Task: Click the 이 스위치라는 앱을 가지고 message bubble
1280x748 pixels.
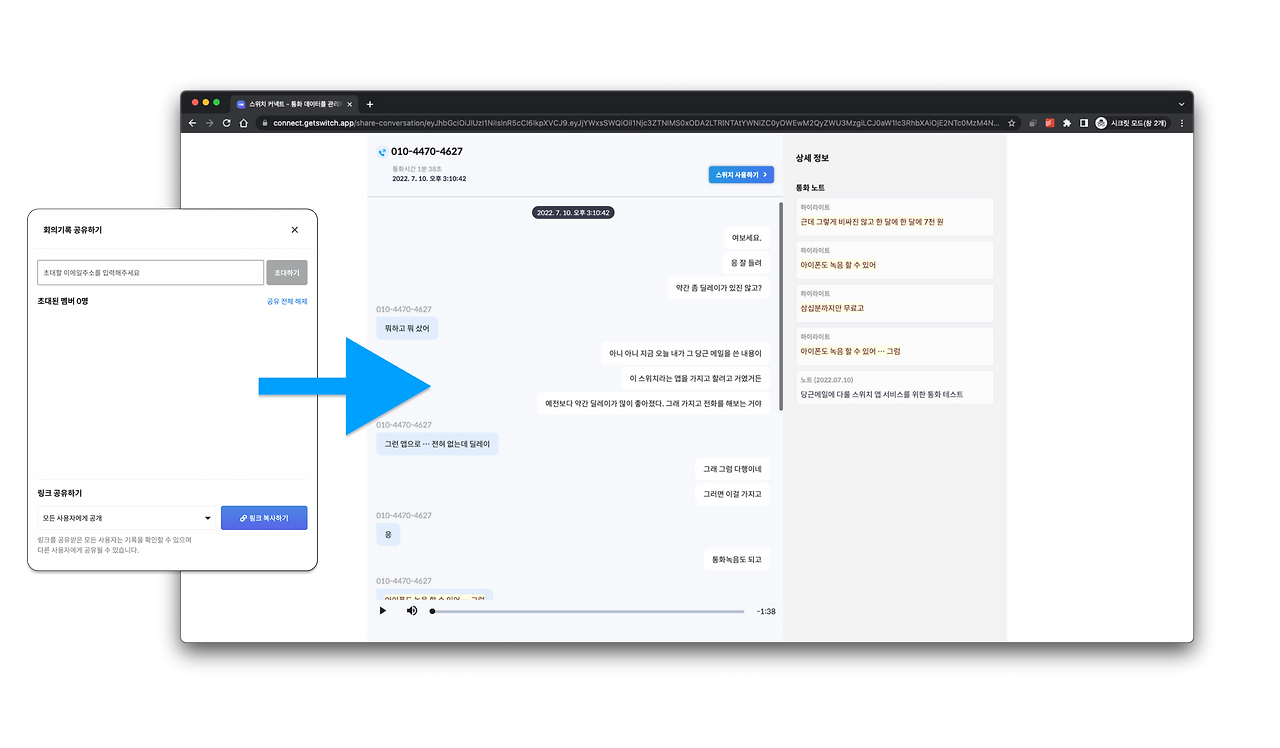Action: tap(696, 378)
